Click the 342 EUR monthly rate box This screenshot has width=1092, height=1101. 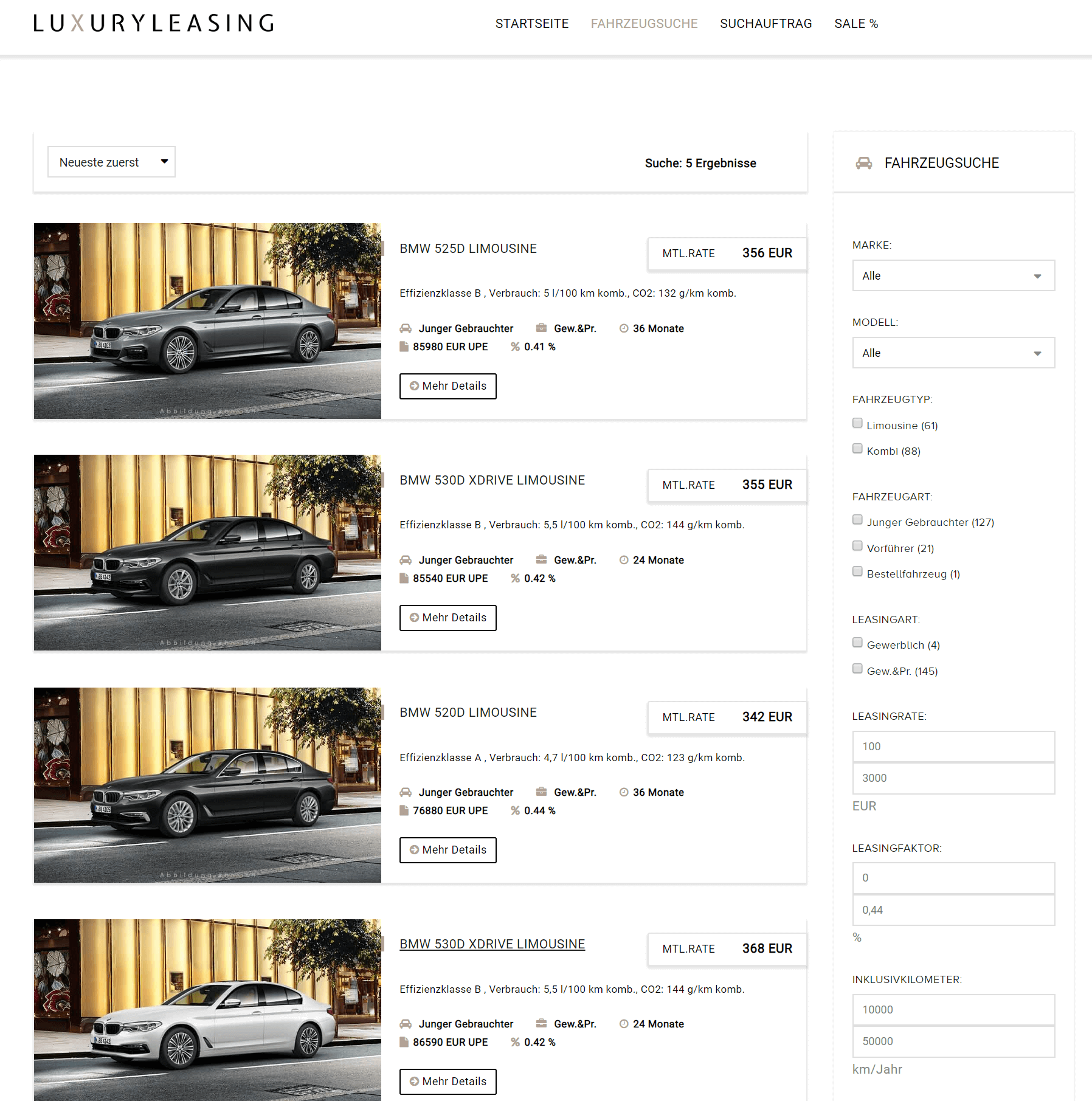coord(727,717)
